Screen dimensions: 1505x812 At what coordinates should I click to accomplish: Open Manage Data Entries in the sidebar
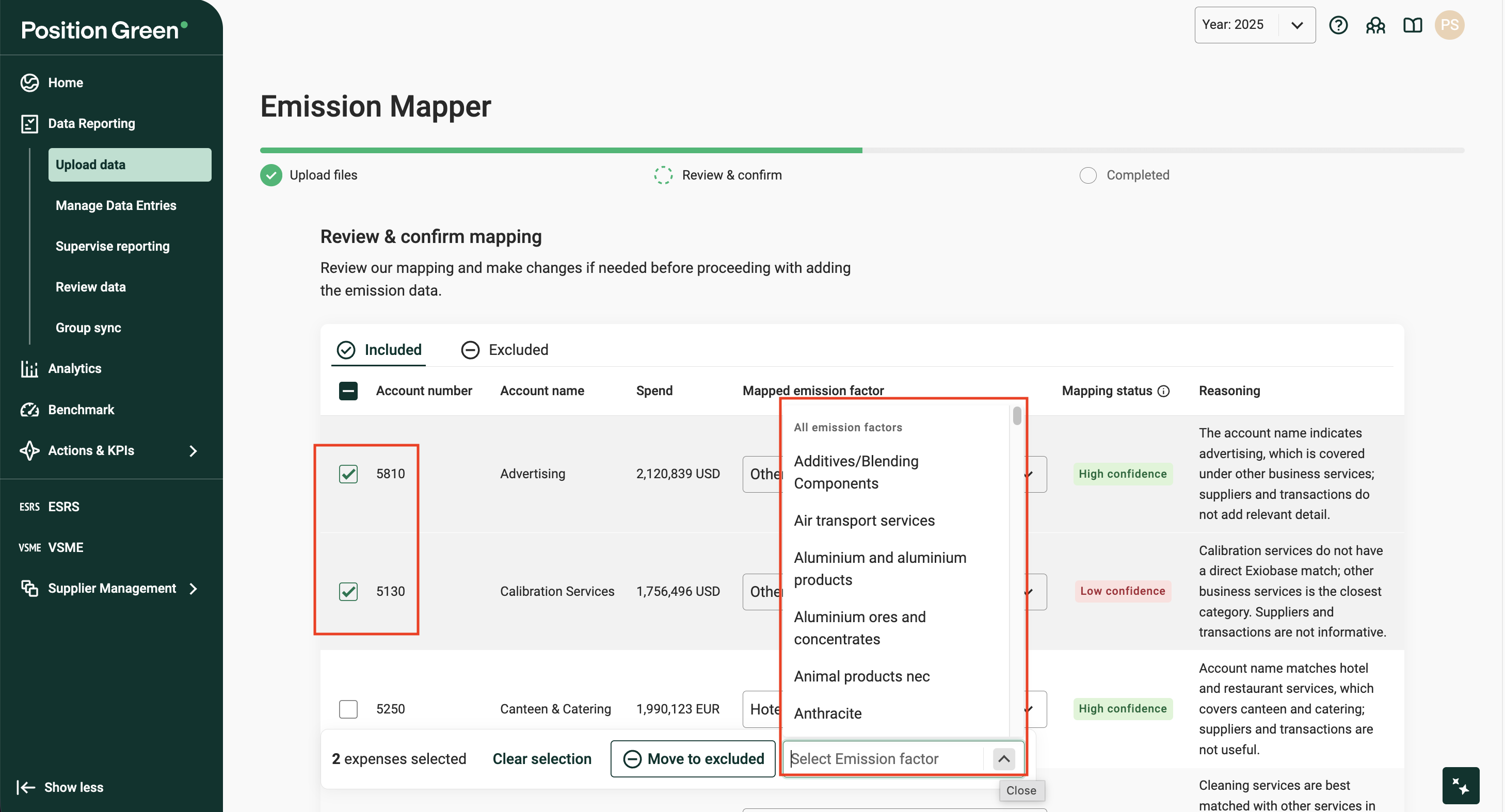116,205
